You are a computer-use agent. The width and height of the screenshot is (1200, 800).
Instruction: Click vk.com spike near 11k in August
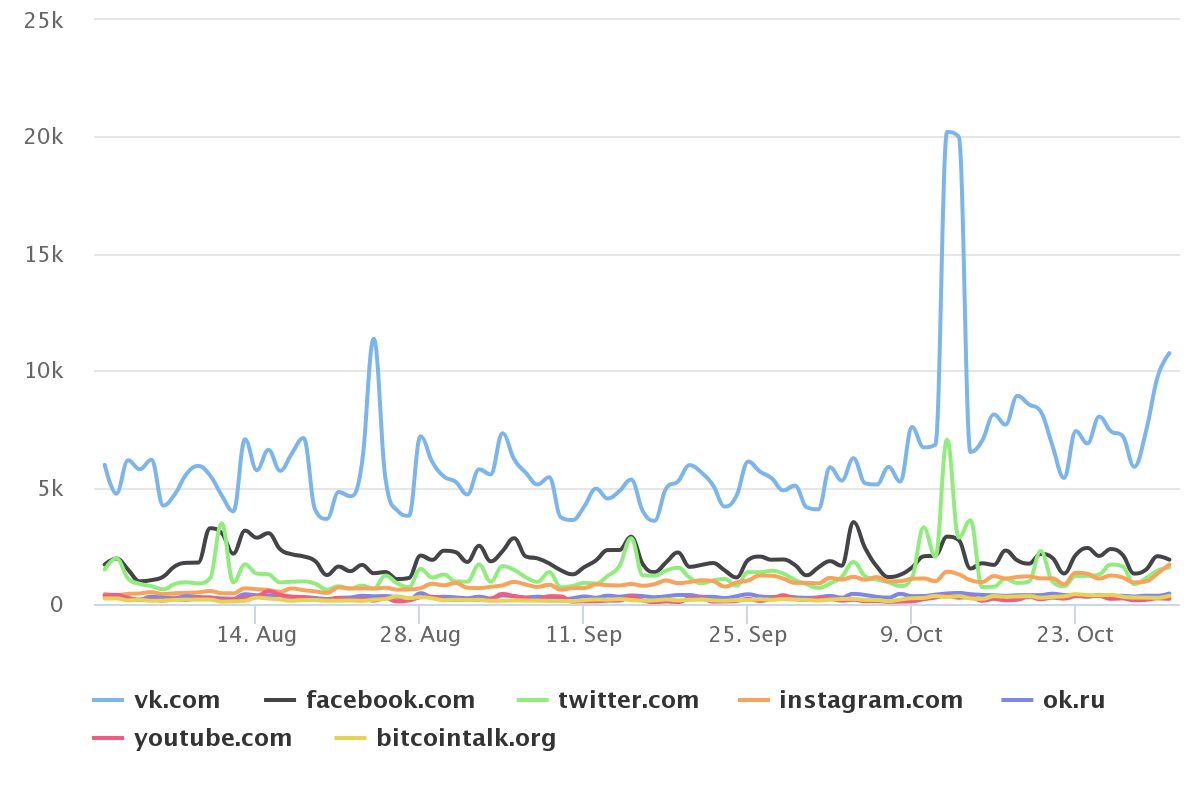click(x=373, y=339)
